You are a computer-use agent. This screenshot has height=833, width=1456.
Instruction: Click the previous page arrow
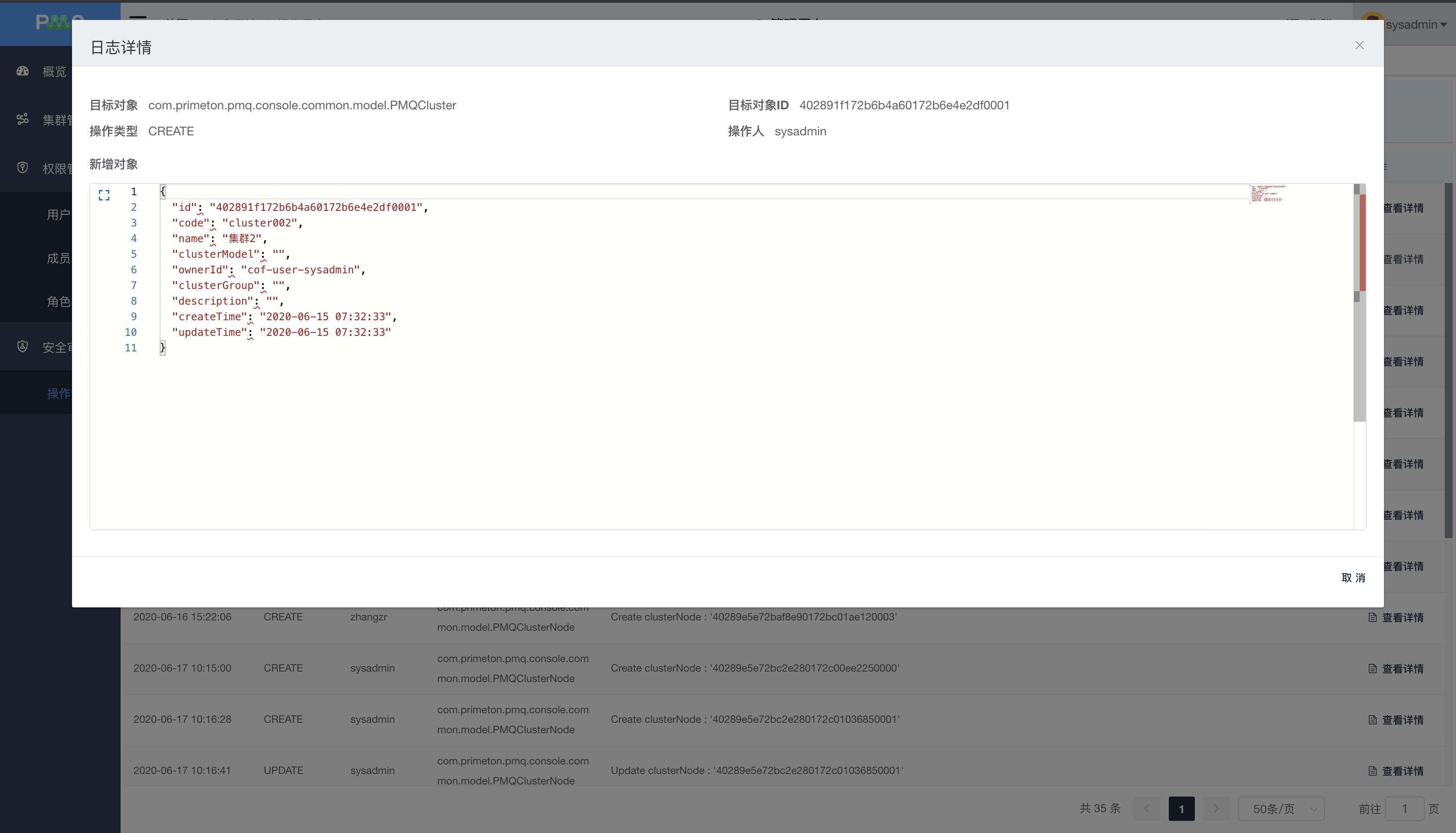(1147, 808)
